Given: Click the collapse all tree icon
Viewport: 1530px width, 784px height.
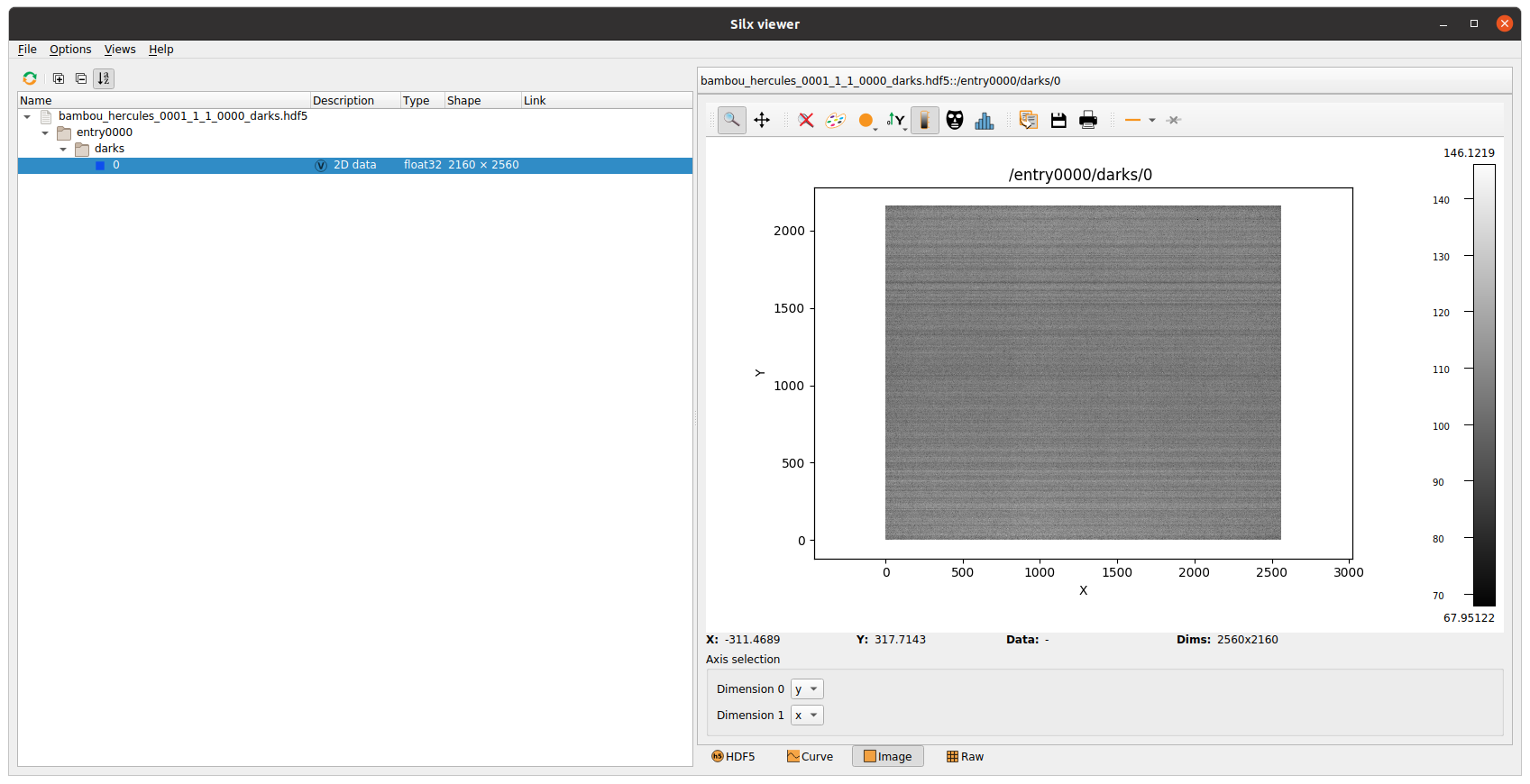Looking at the screenshot, I should click(x=81, y=78).
